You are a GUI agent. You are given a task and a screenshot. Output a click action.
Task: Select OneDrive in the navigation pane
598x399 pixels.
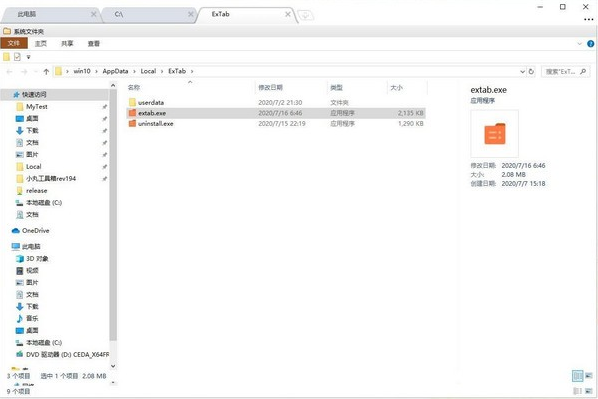35,231
